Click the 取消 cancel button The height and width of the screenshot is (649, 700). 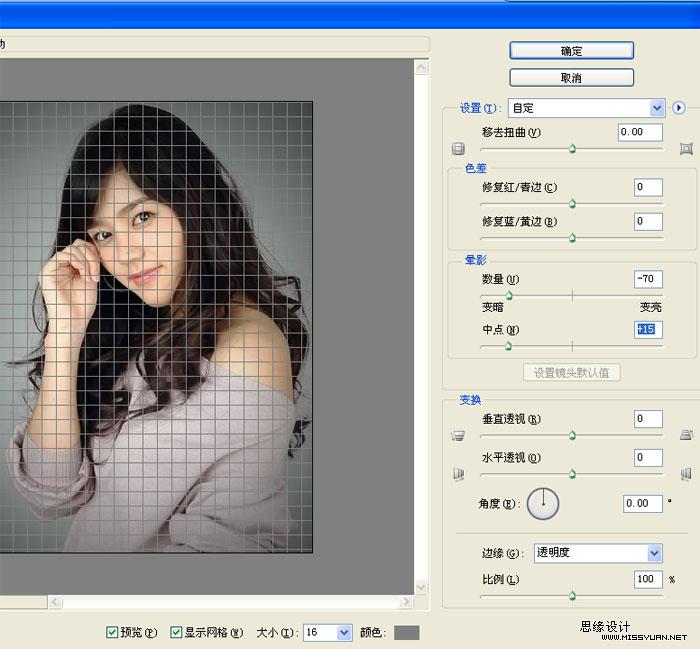(x=571, y=78)
